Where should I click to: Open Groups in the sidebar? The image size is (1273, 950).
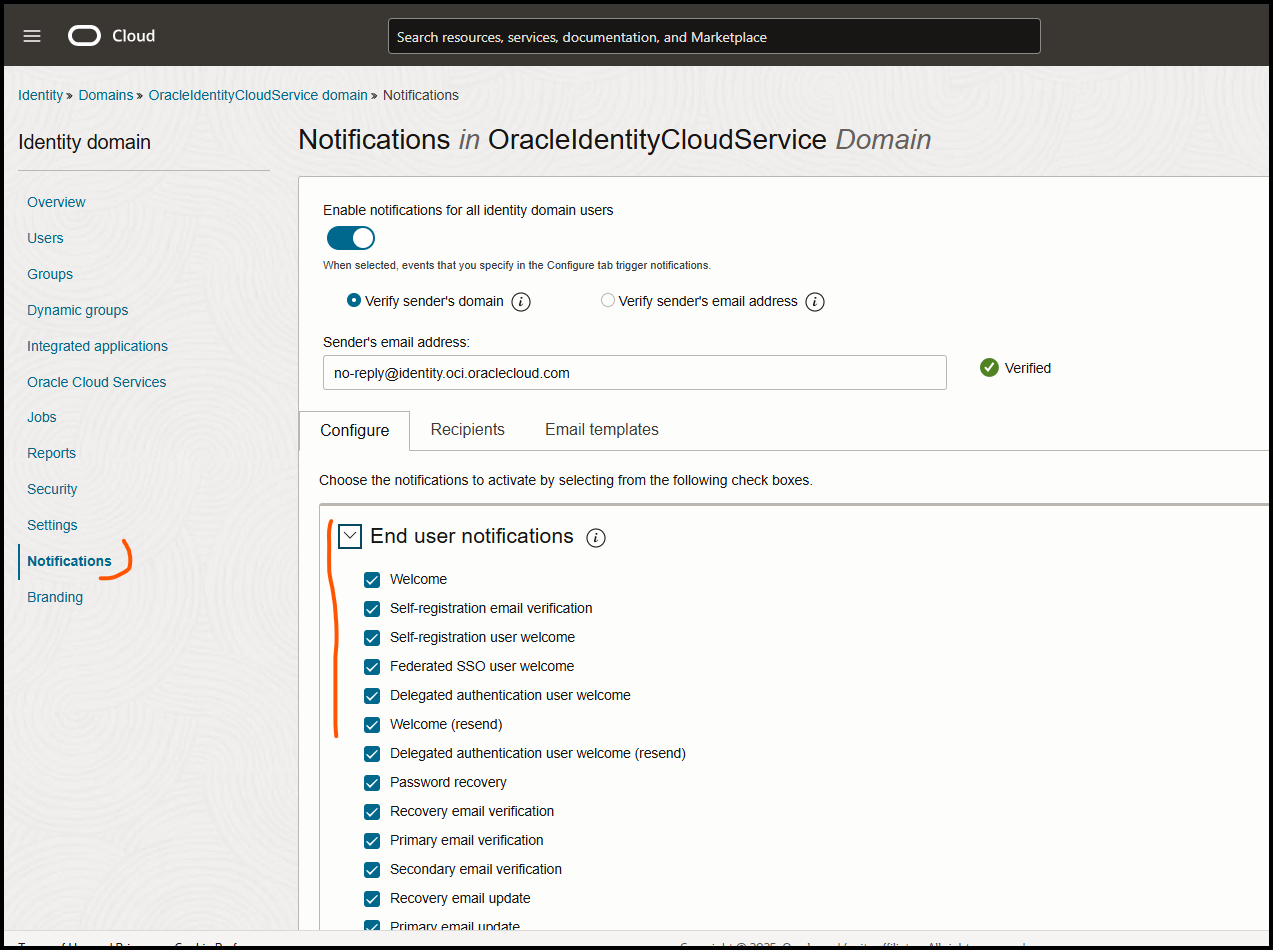[50, 274]
